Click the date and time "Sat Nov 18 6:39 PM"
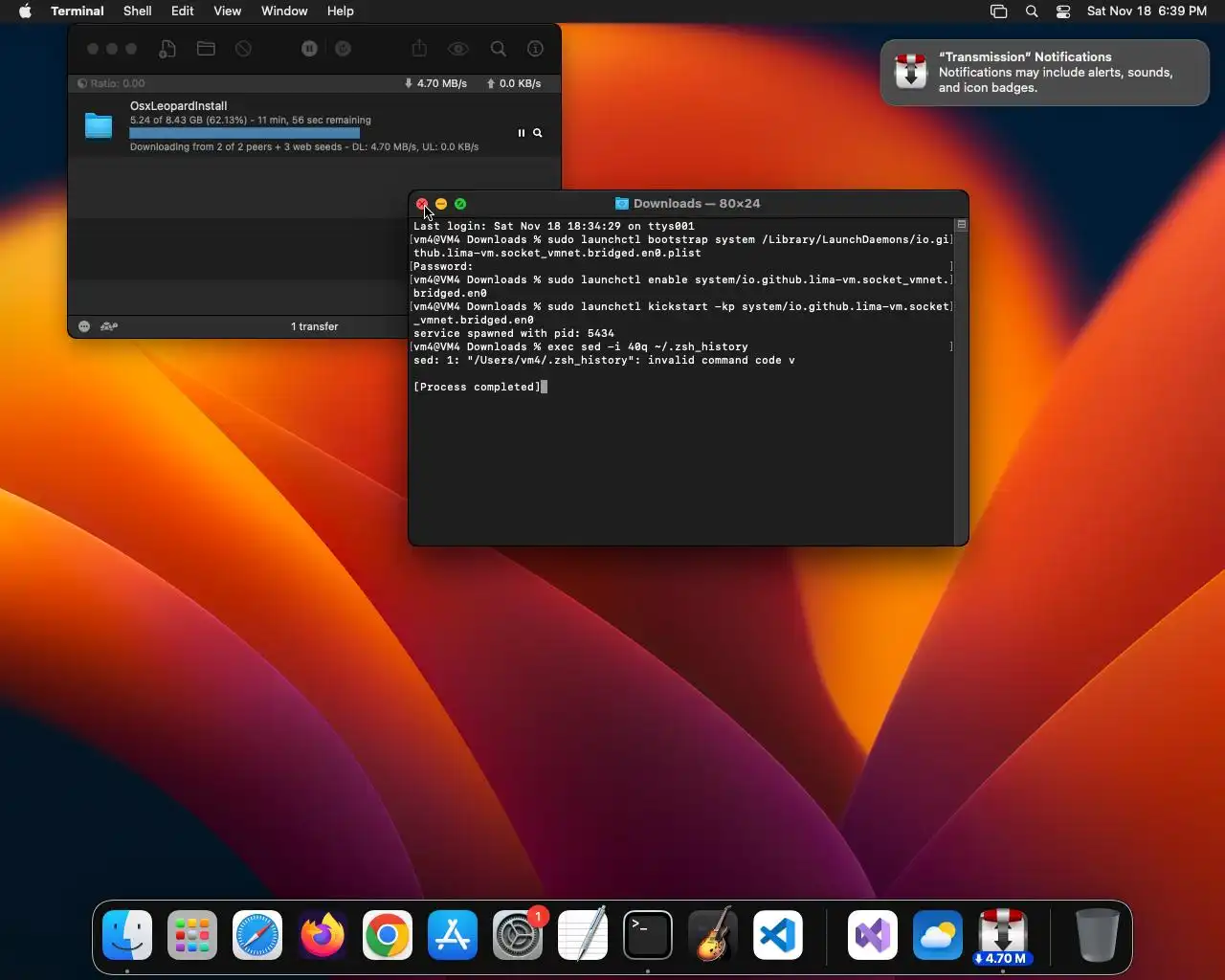This screenshot has width=1225, height=980. click(x=1147, y=11)
